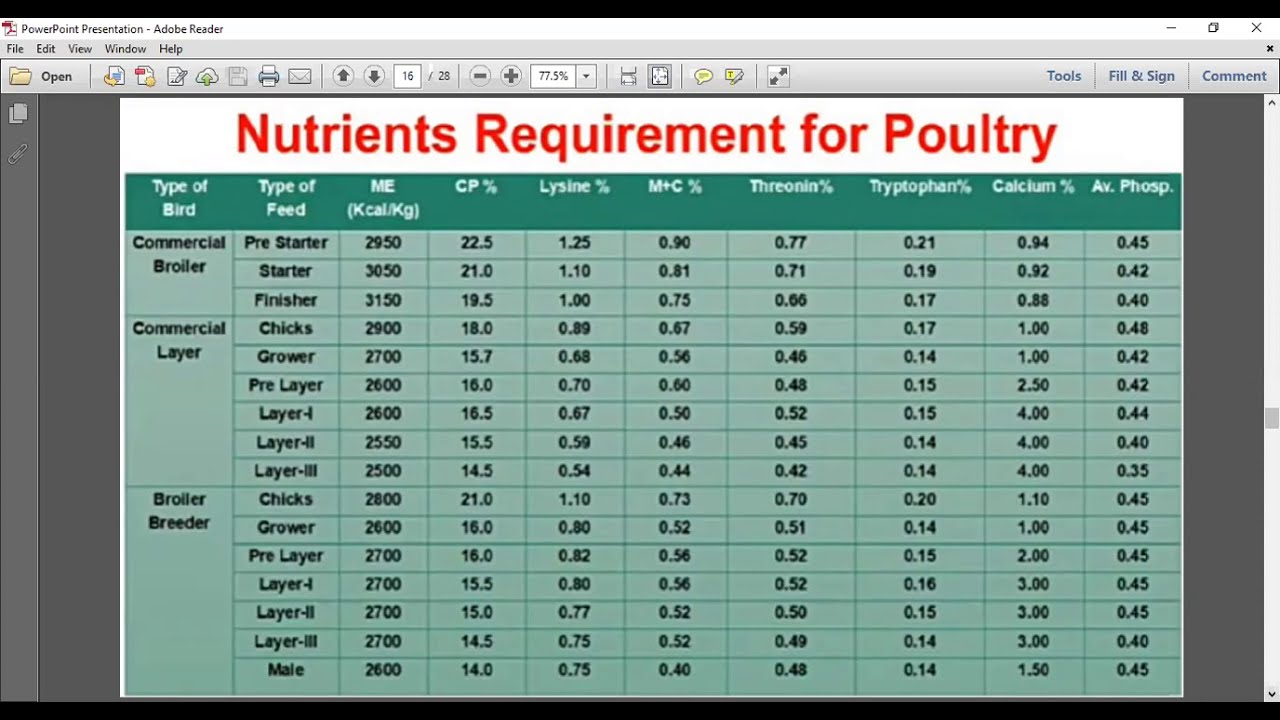The height and width of the screenshot is (720, 1280).
Task: Select the highlight text tool icon
Action: click(734, 76)
